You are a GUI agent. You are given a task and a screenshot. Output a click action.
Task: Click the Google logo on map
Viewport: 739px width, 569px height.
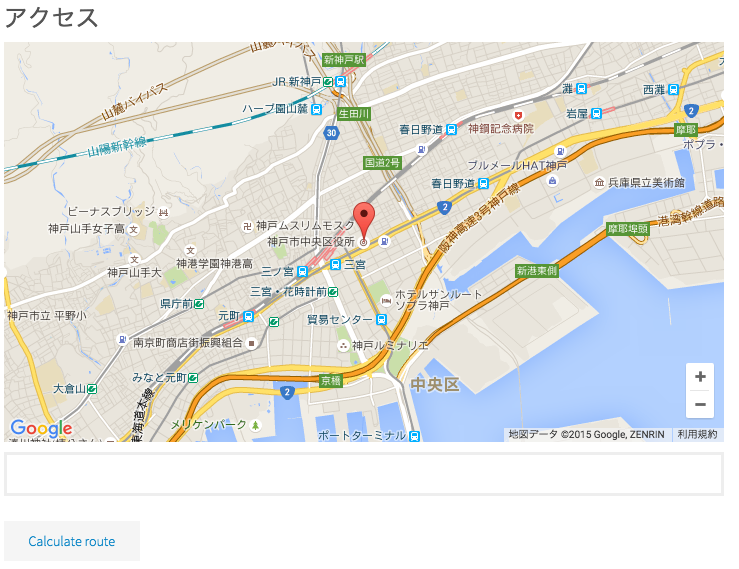41,429
